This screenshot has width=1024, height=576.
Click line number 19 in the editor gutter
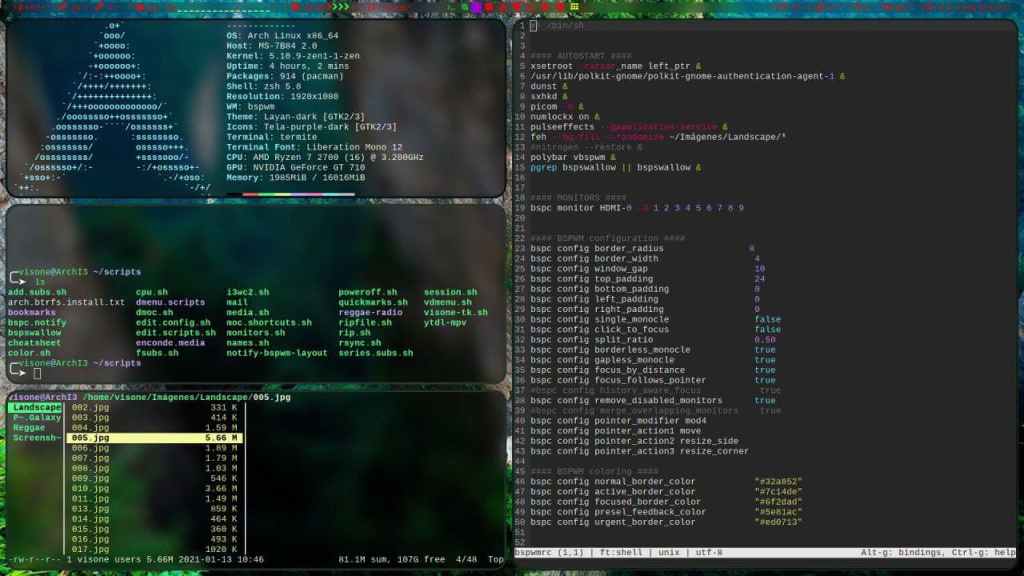(521, 207)
